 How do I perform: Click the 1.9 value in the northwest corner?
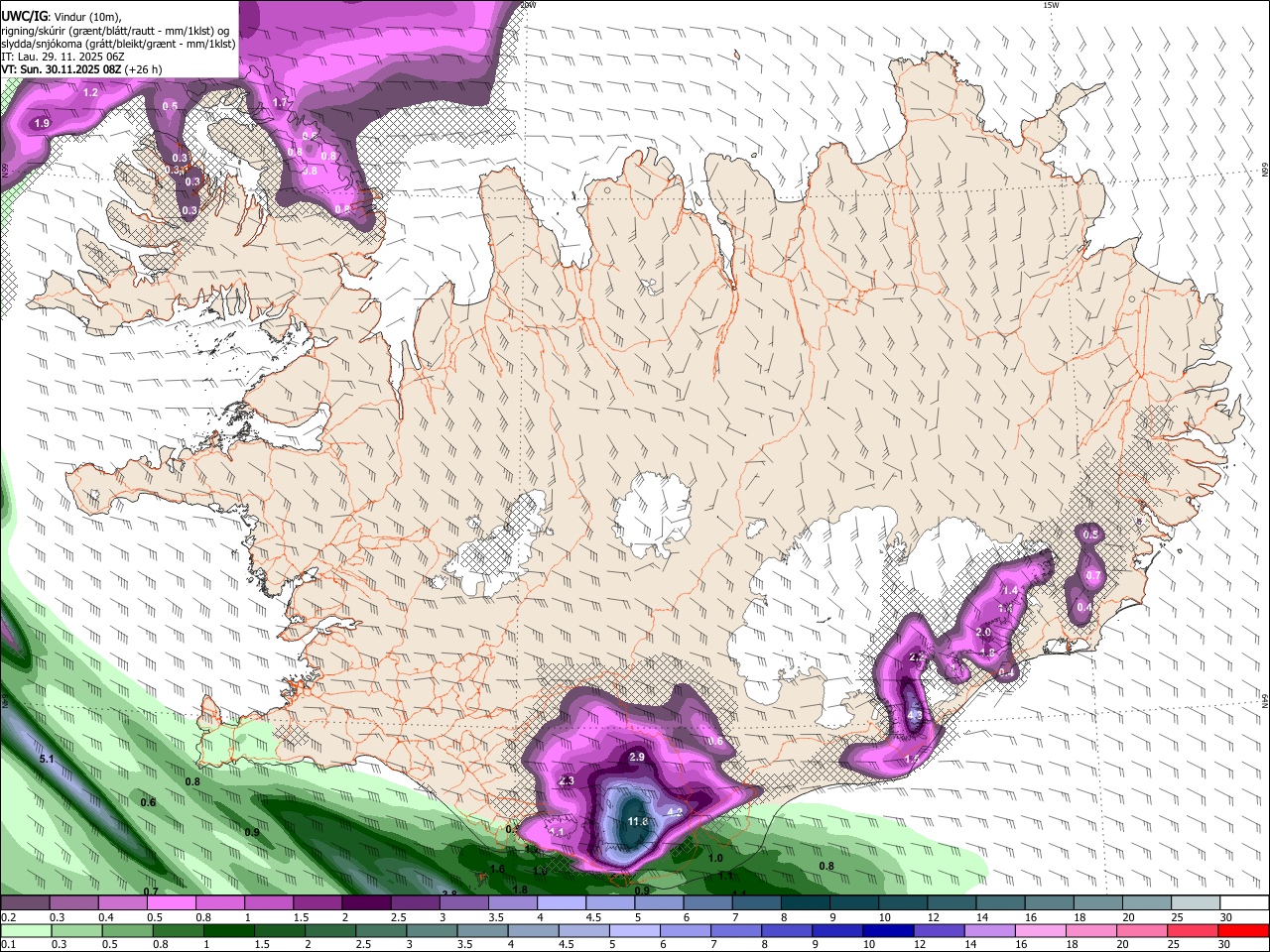42,123
